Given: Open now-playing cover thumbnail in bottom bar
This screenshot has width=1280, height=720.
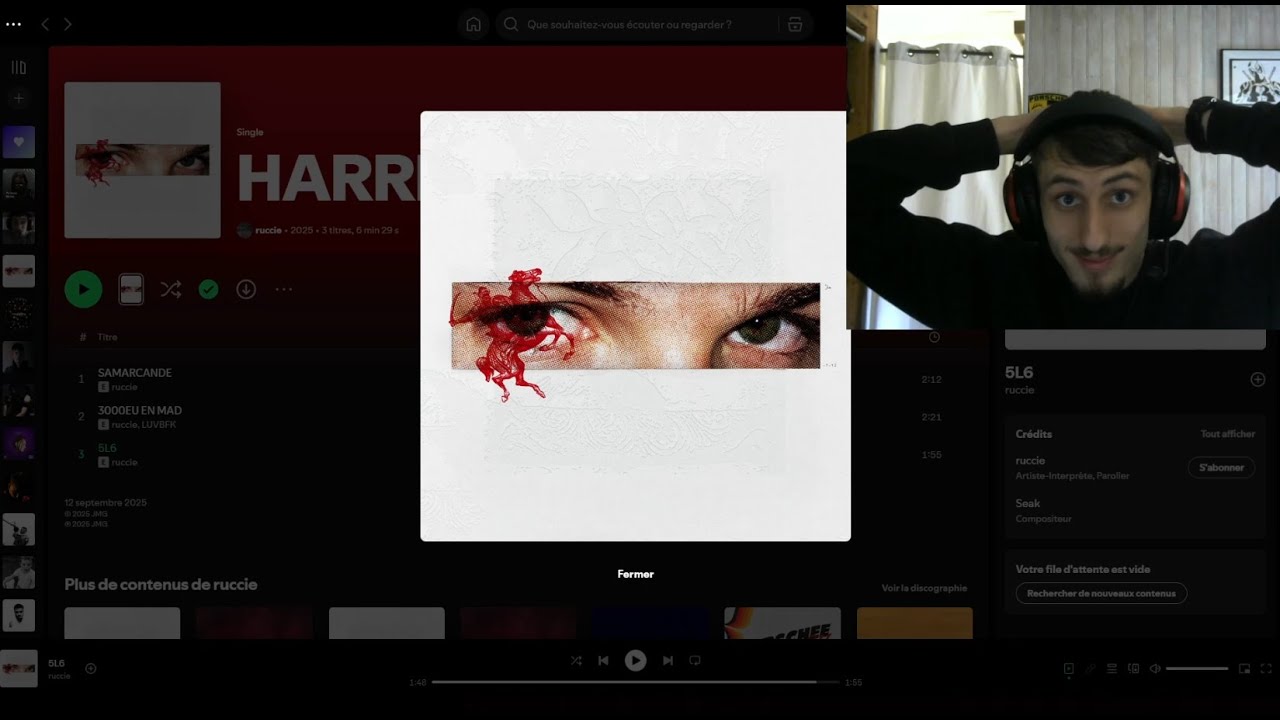Looking at the screenshot, I should (x=19, y=668).
